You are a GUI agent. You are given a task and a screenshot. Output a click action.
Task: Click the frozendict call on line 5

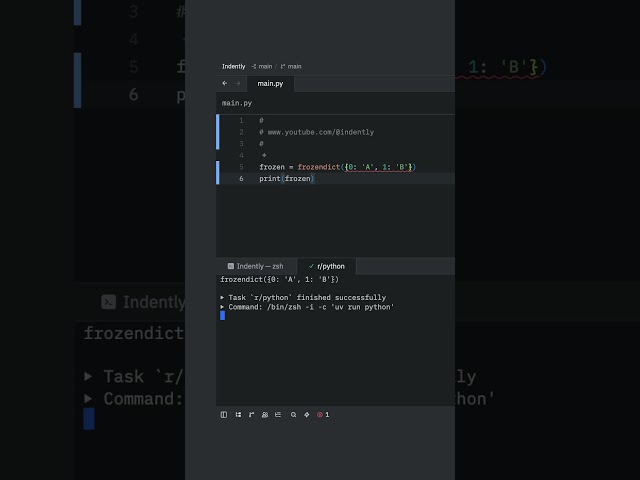click(x=319, y=167)
